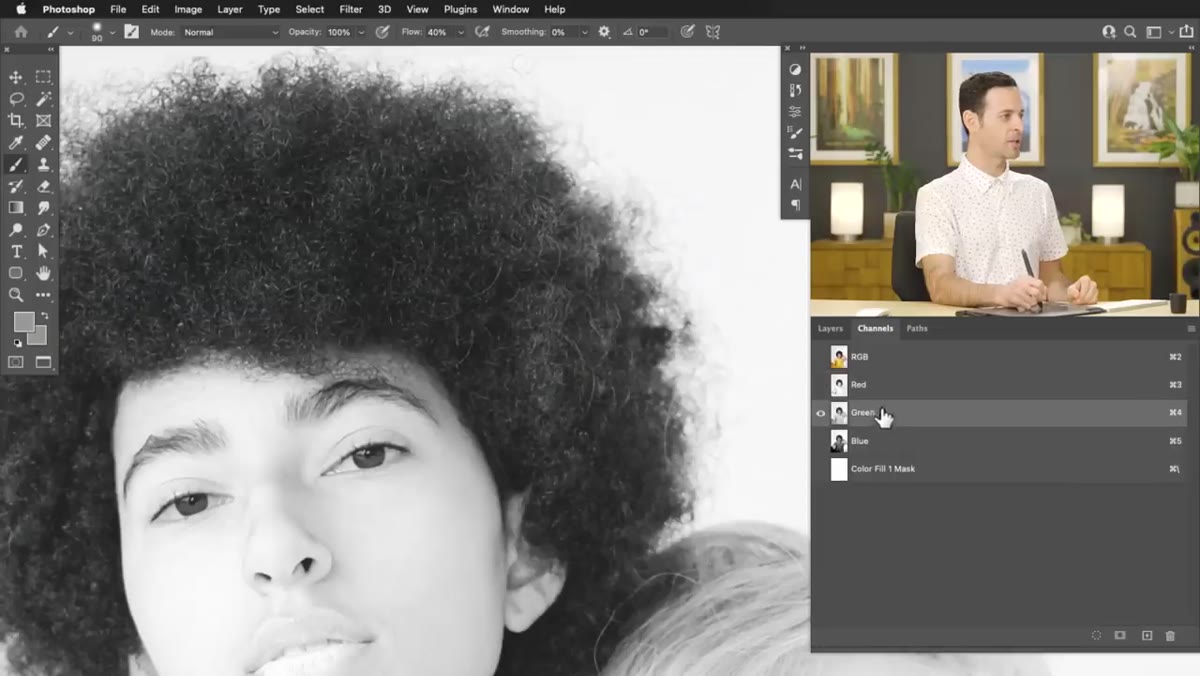Viewport: 1200px width, 676px height.
Task: Toggle pressure for opacity button
Action: point(382,32)
